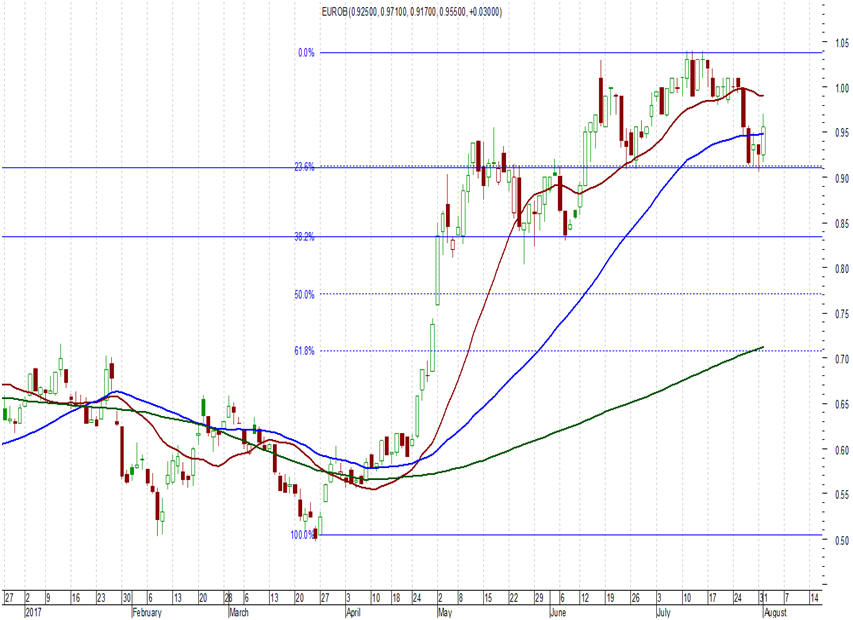
Task: Click the 12 date label on time axis
Action: point(585,598)
